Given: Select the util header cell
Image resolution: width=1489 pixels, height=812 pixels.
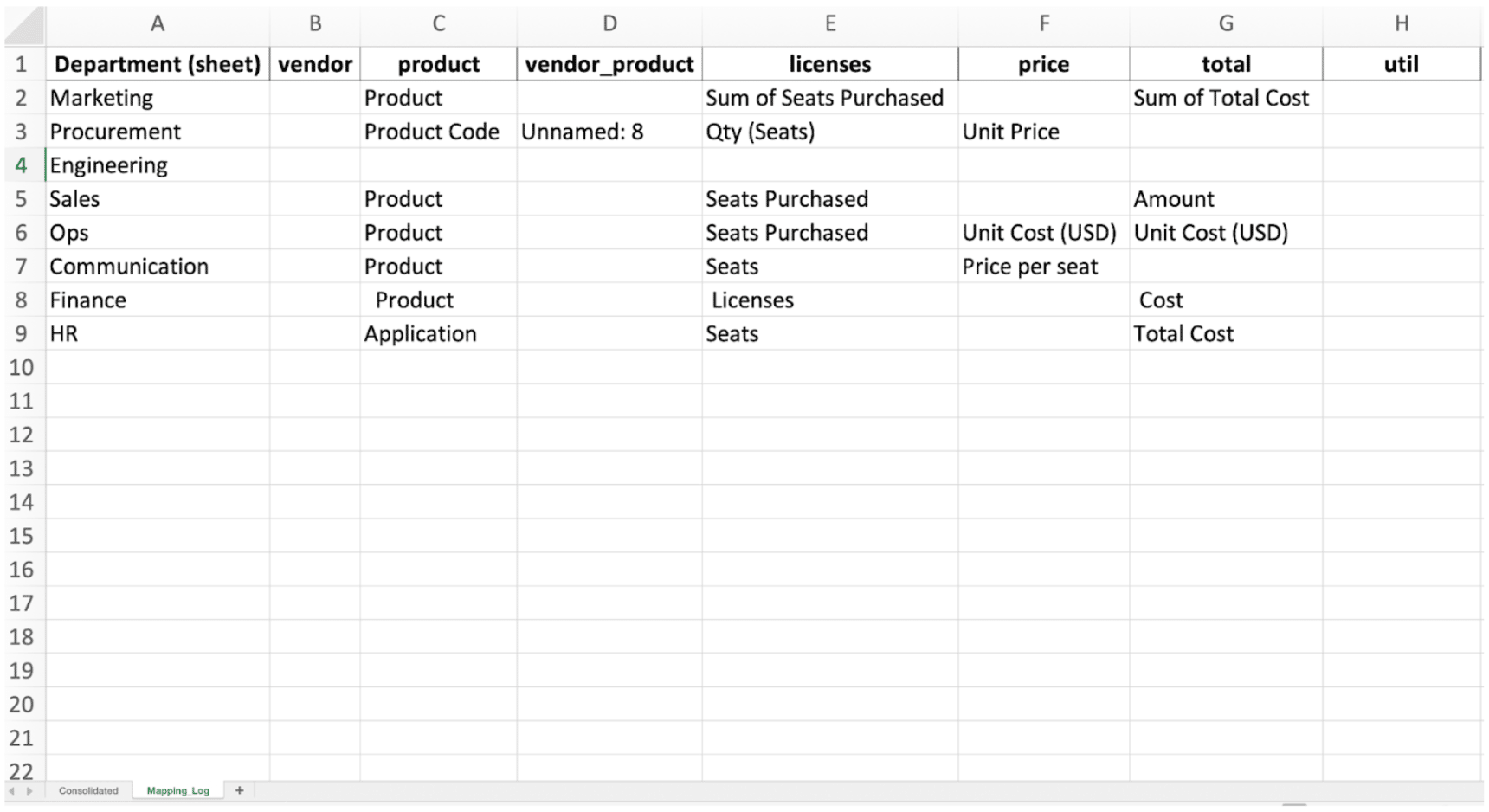Looking at the screenshot, I should pyautogui.click(x=1401, y=64).
